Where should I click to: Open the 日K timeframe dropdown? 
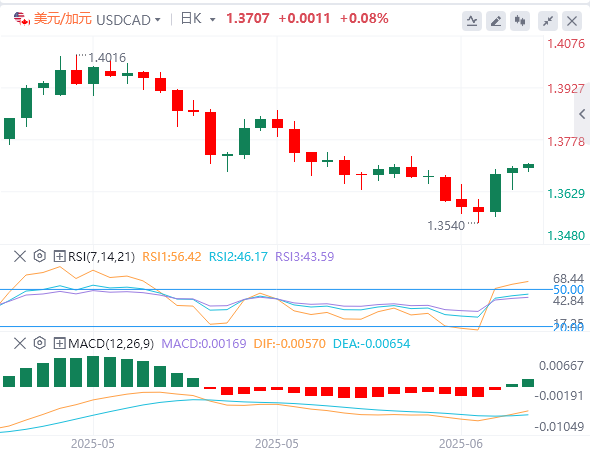198,19
